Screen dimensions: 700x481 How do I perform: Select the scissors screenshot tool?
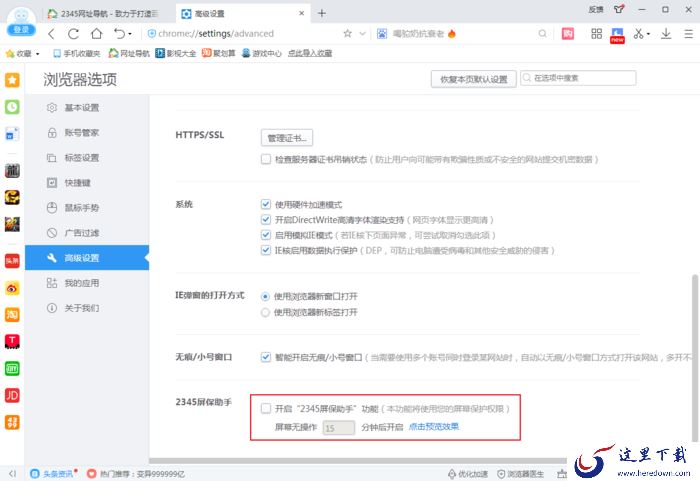(638, 33)
